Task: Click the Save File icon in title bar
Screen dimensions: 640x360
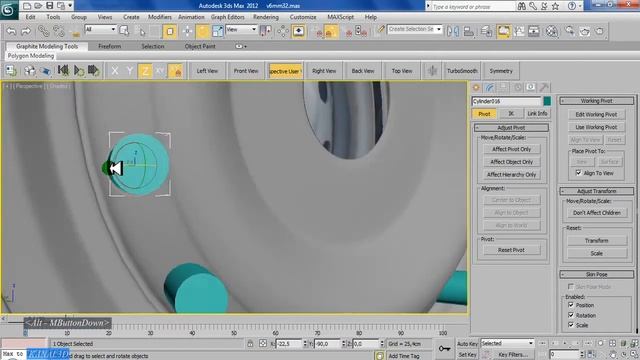Action: point(49,5)
